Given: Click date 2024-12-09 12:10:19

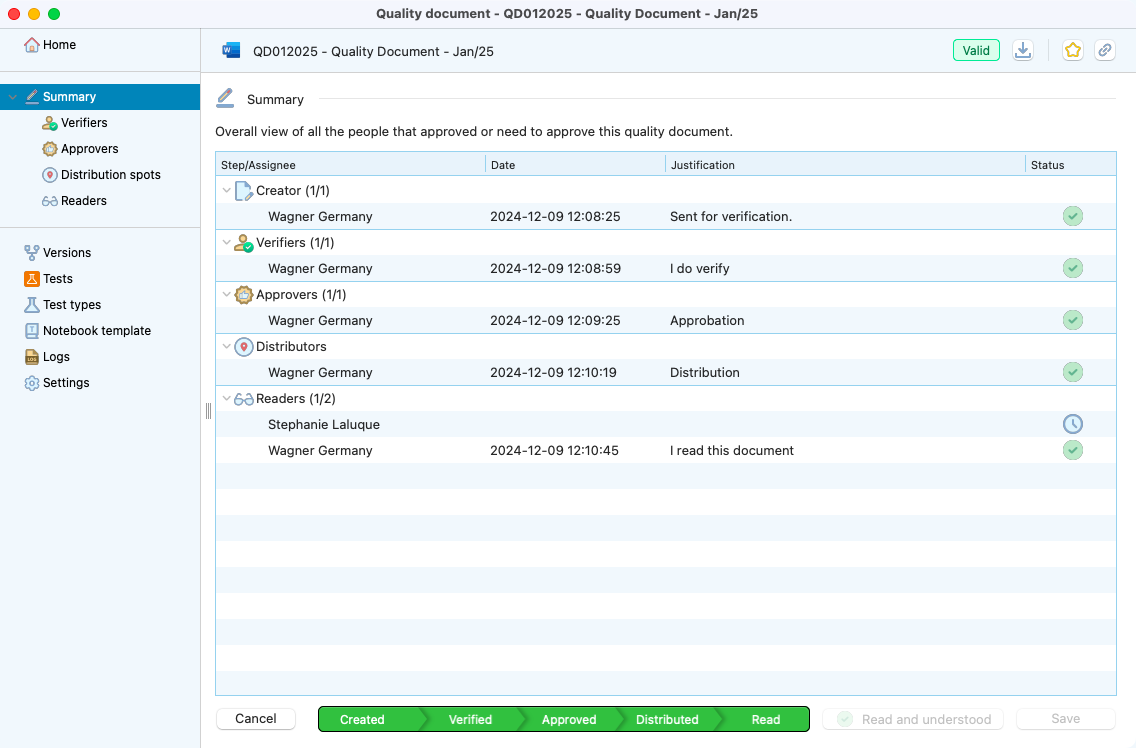Looking at the screenshot, I should point(554,373).
